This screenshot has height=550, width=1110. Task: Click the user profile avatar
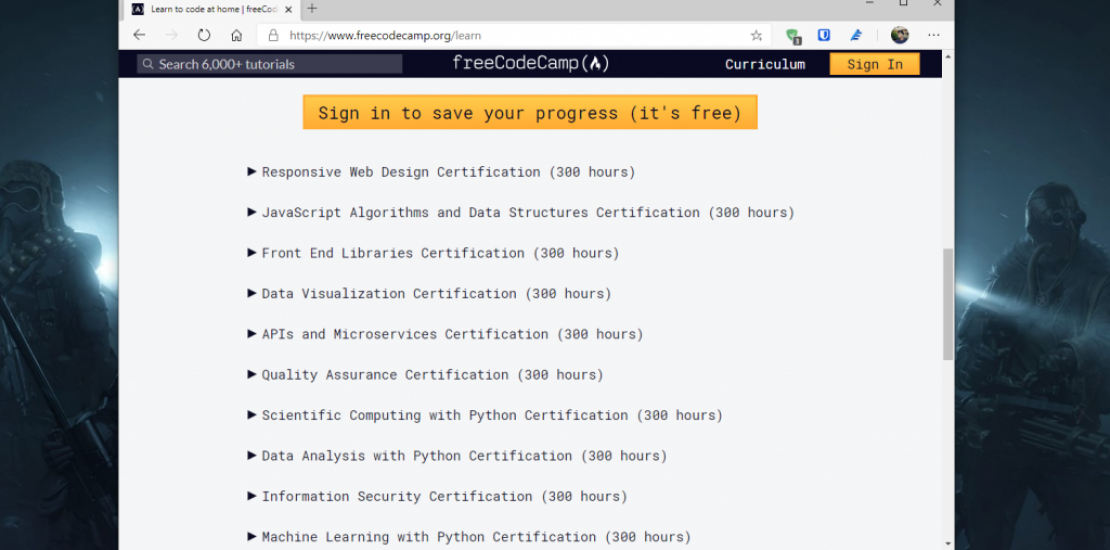tap(899, 35)
